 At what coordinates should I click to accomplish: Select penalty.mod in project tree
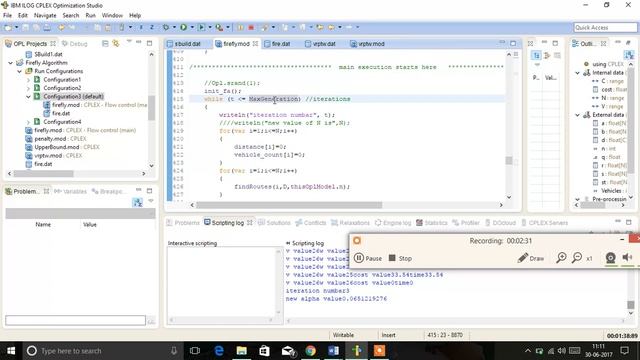click(x=55, y=139)
